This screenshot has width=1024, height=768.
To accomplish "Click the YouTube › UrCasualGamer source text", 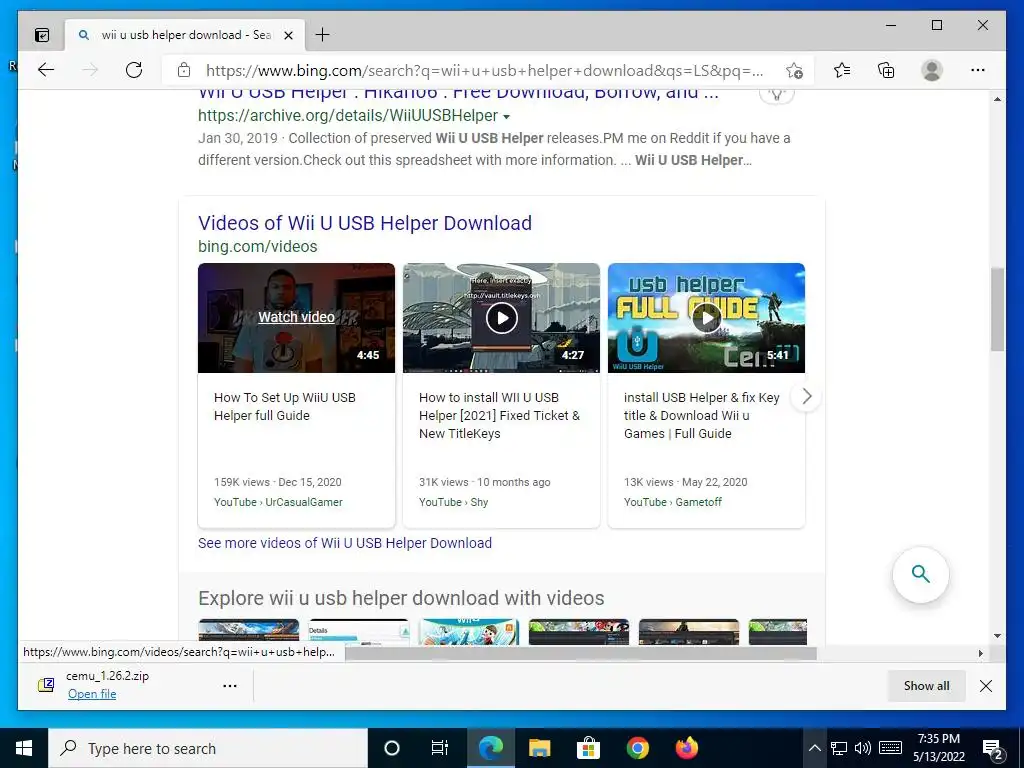I will [278, 502].
